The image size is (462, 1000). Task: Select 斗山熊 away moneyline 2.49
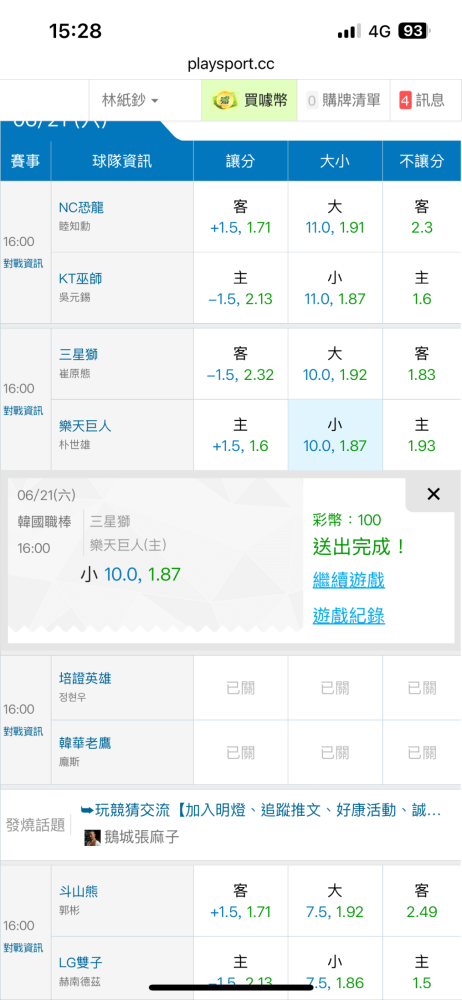(x=422, y=901)
